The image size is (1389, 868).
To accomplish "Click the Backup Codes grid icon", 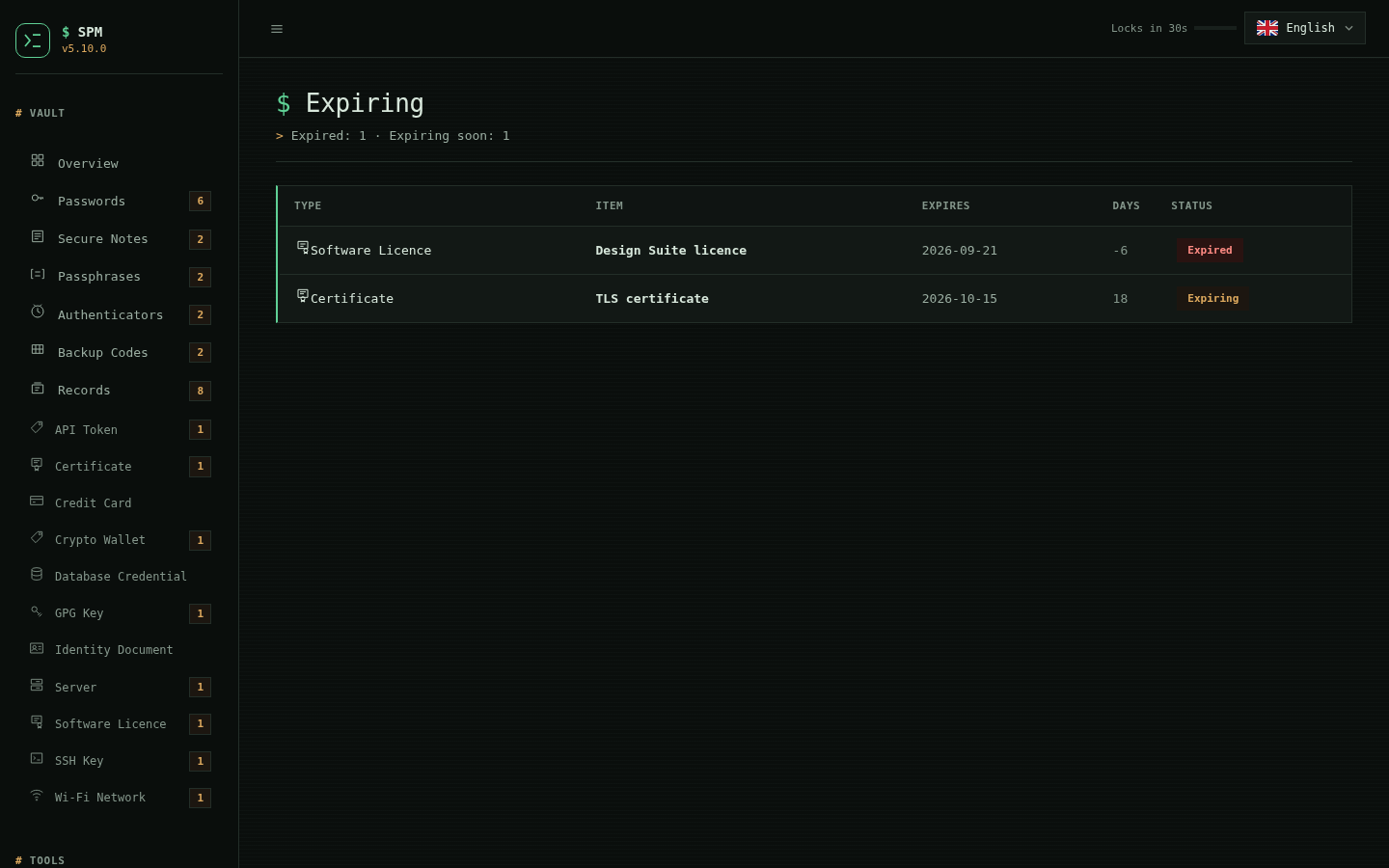I will [x=38, y=349].
